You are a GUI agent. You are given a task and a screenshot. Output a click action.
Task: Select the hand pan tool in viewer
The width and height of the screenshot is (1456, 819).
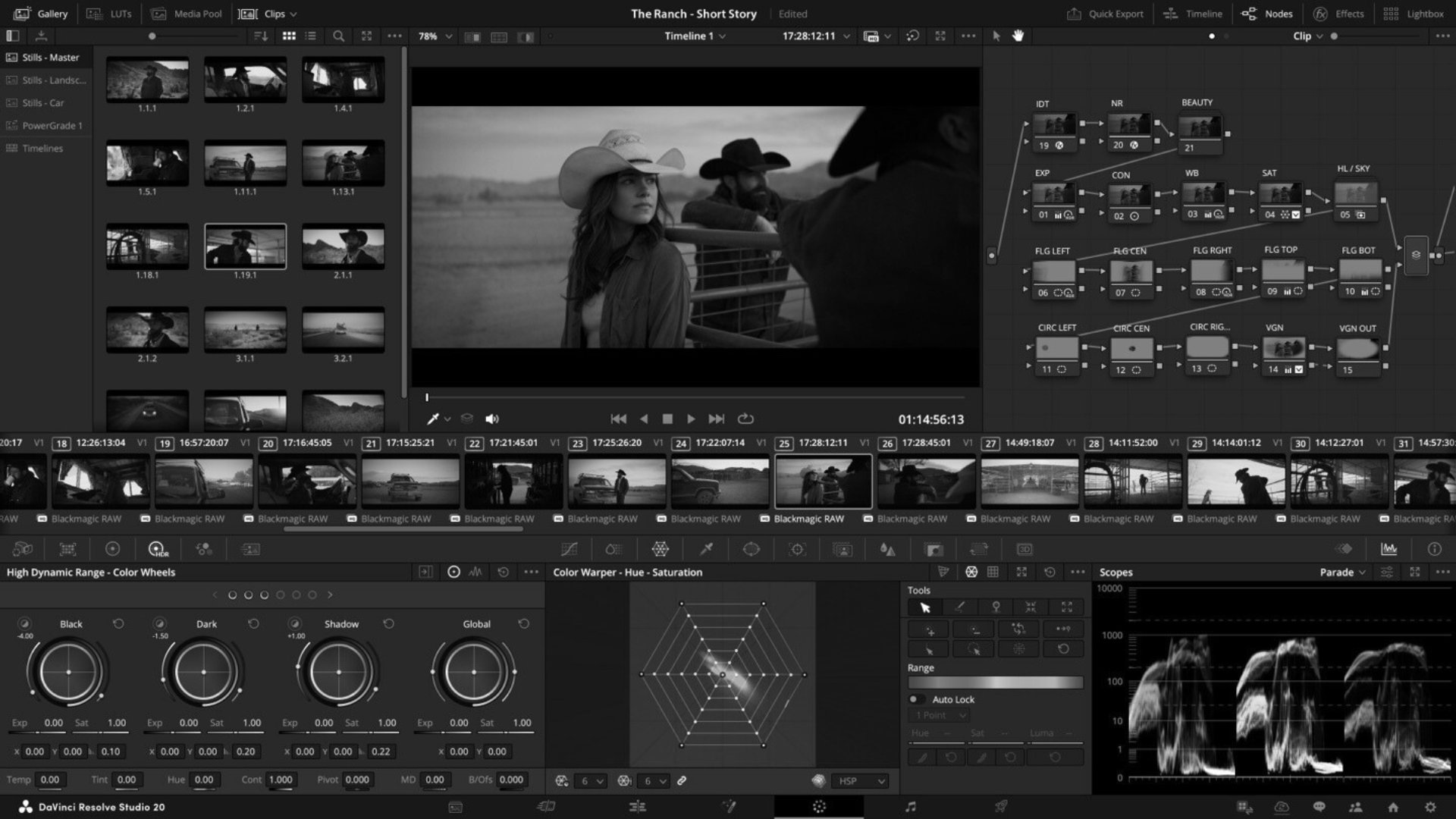(x=1018, y=36)
